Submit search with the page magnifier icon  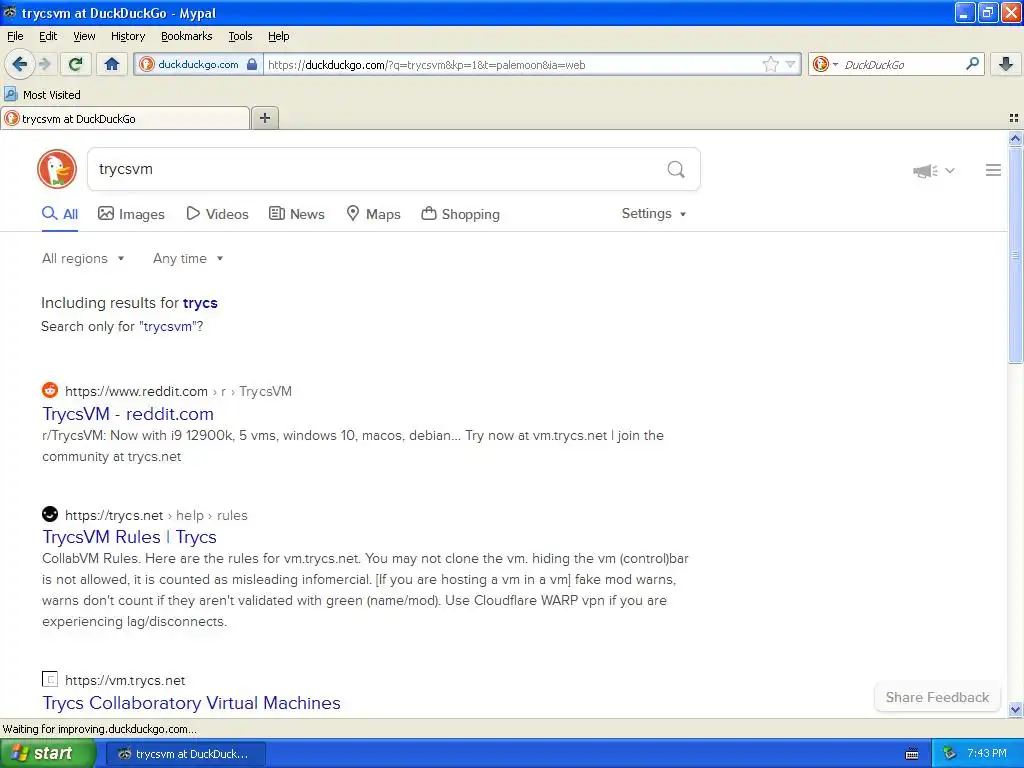point(676,170)
